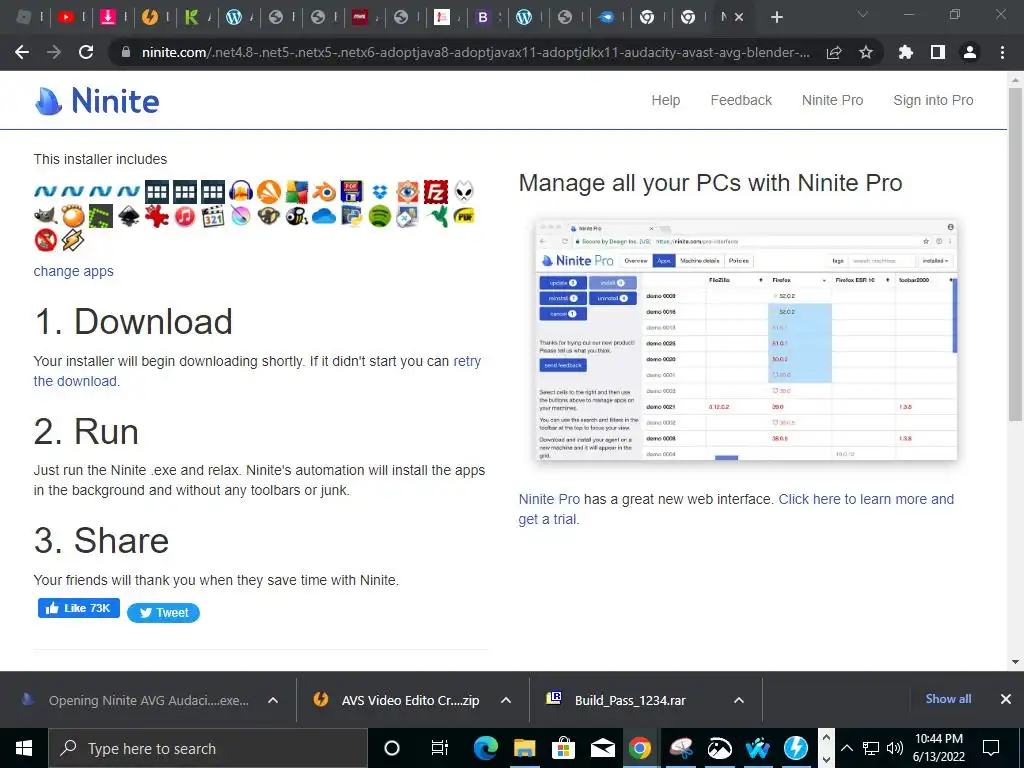This screenshot has width=1024, height=768.
Task: Click the Dropbox icon
Action: coord(379,191)
